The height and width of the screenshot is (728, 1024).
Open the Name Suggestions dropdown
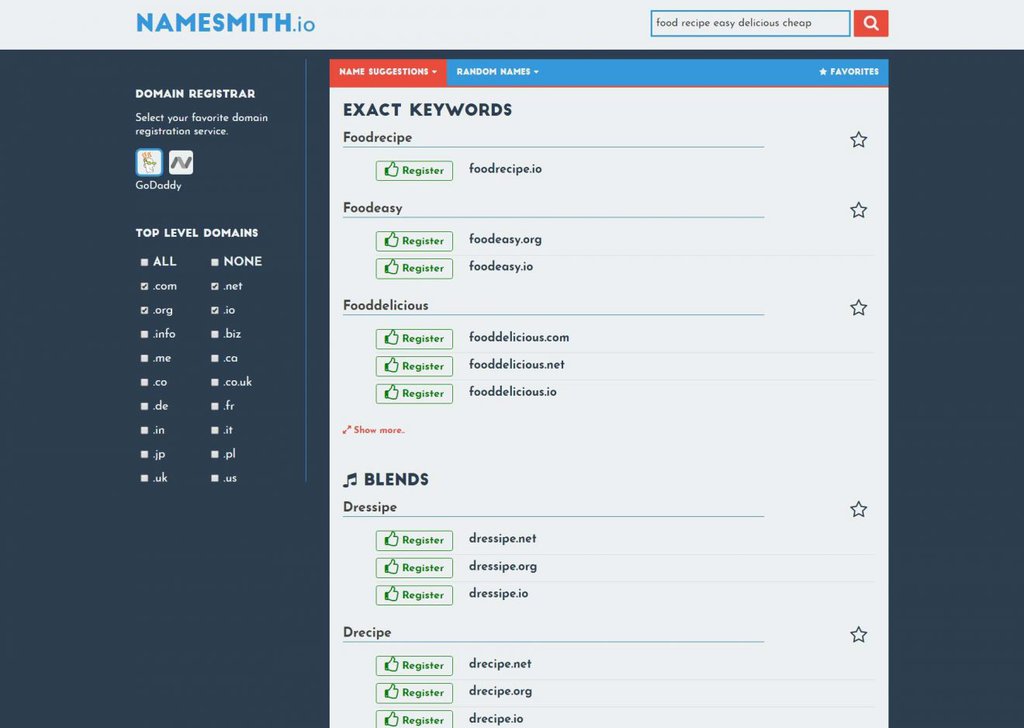[x=388, y=72]
